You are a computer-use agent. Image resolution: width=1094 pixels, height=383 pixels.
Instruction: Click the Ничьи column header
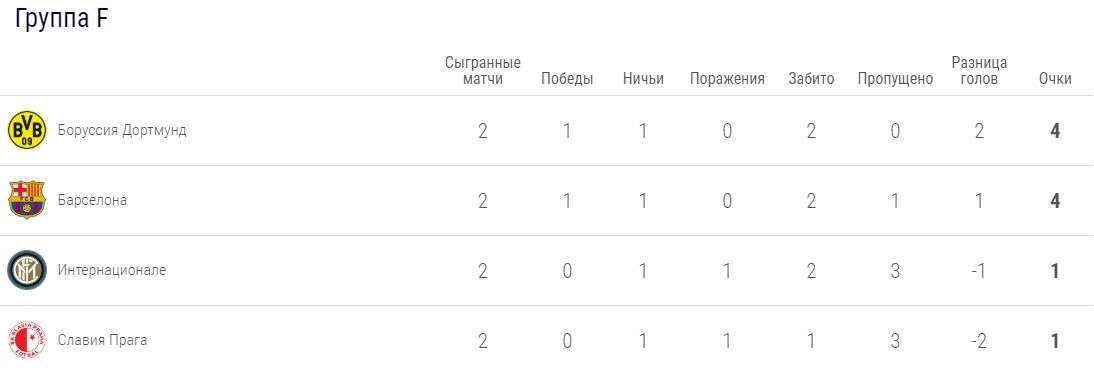coord(643,79)
